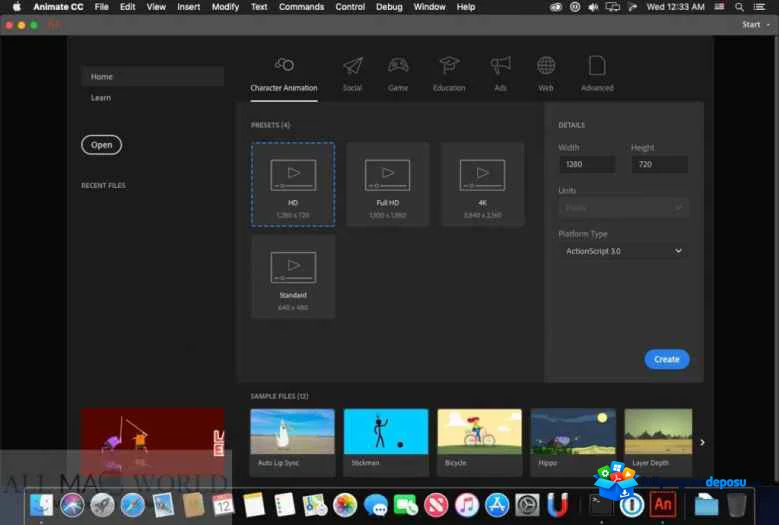Click the Create button
779x525 pixels.
coord(667,359)
